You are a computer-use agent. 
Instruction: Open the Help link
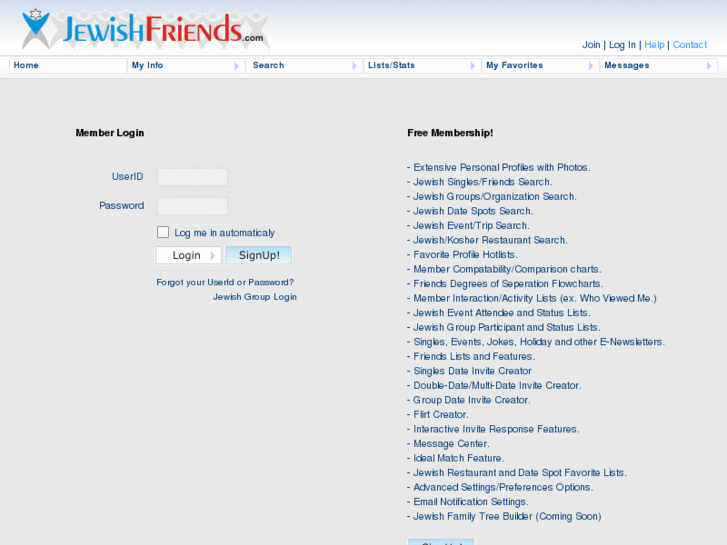(654, 45)
